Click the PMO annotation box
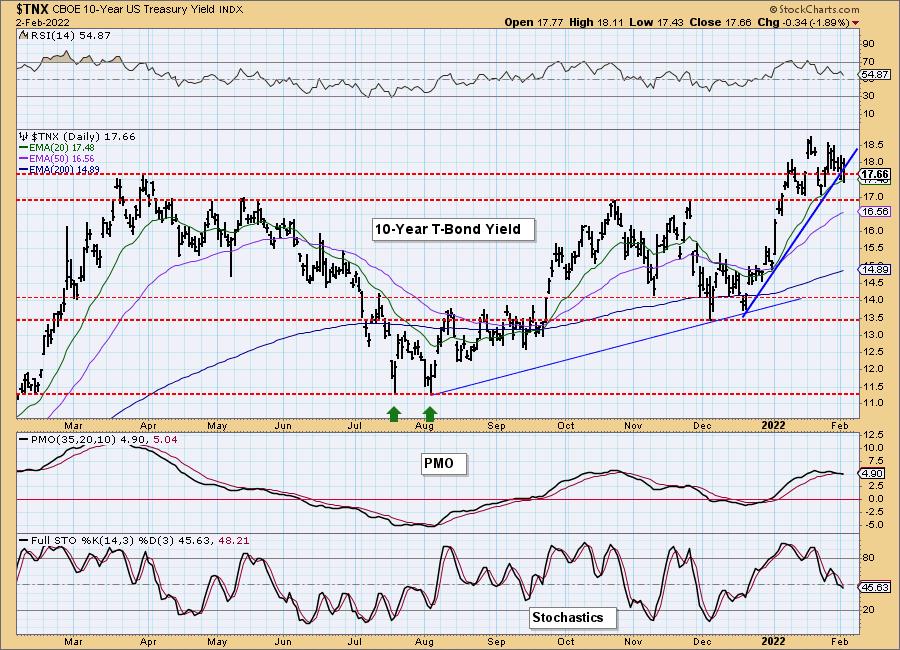Screen dimensions: 900x650 pos(444,464)
